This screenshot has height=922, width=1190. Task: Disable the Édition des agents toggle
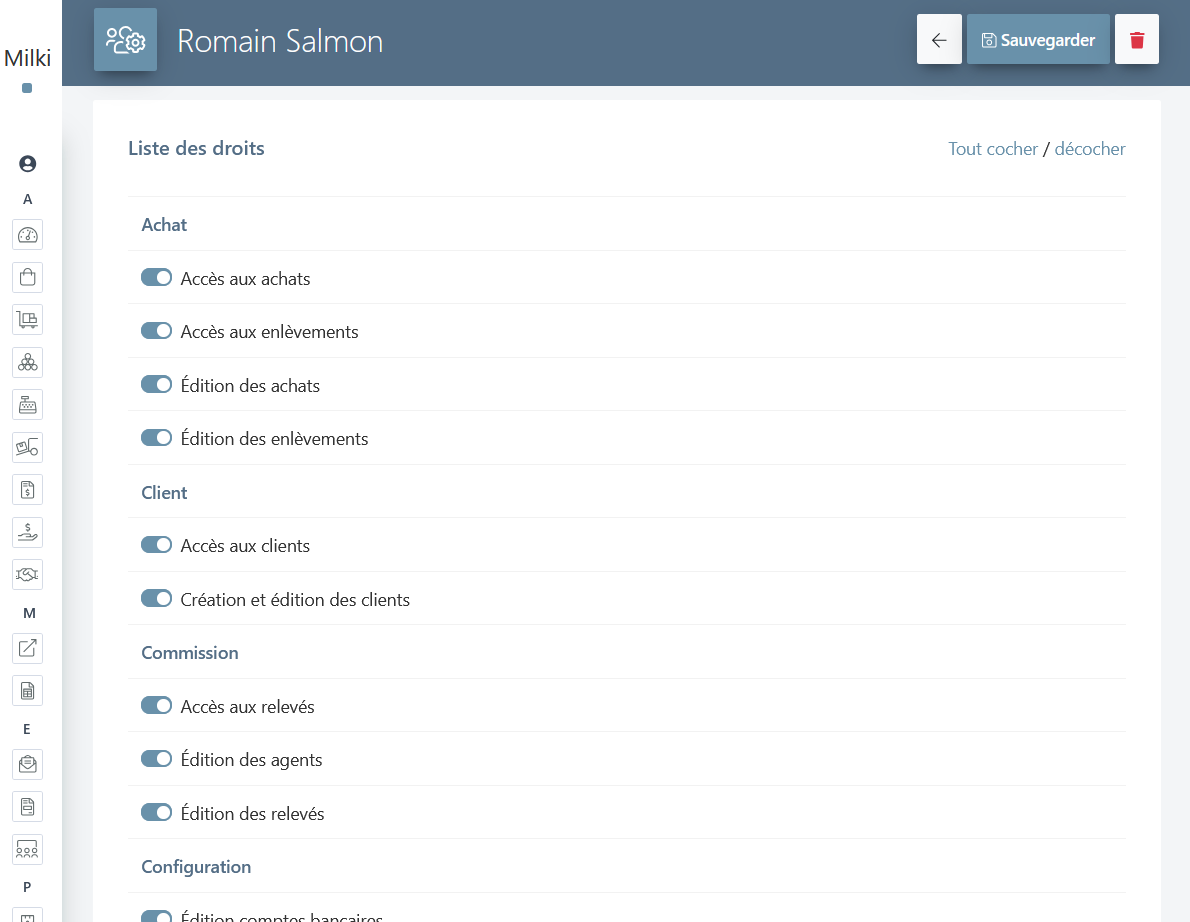[156, 759]
